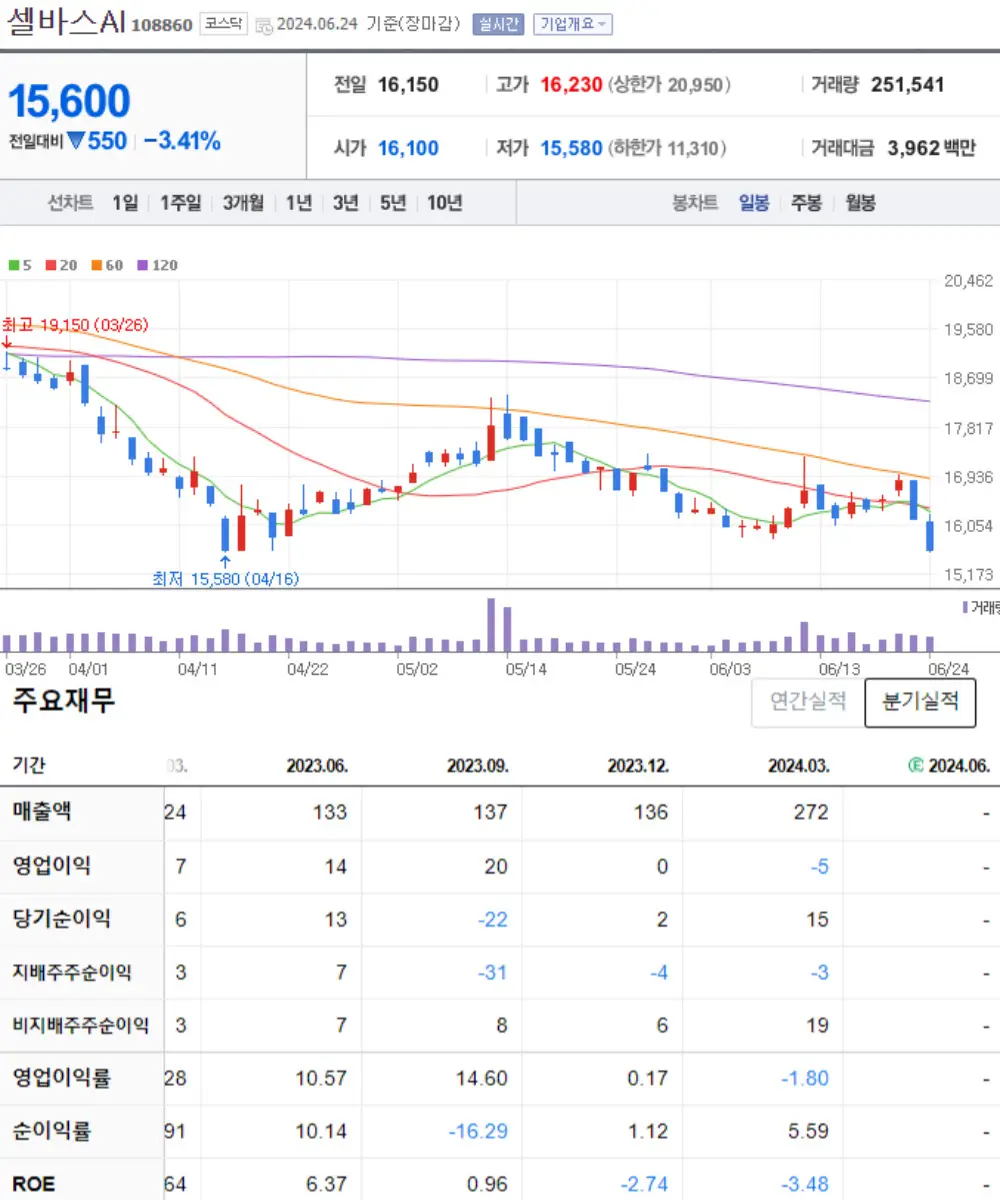1000x1200 pixels.
Task: Select the 1주일 line chart period
Action: coord(180,203)
